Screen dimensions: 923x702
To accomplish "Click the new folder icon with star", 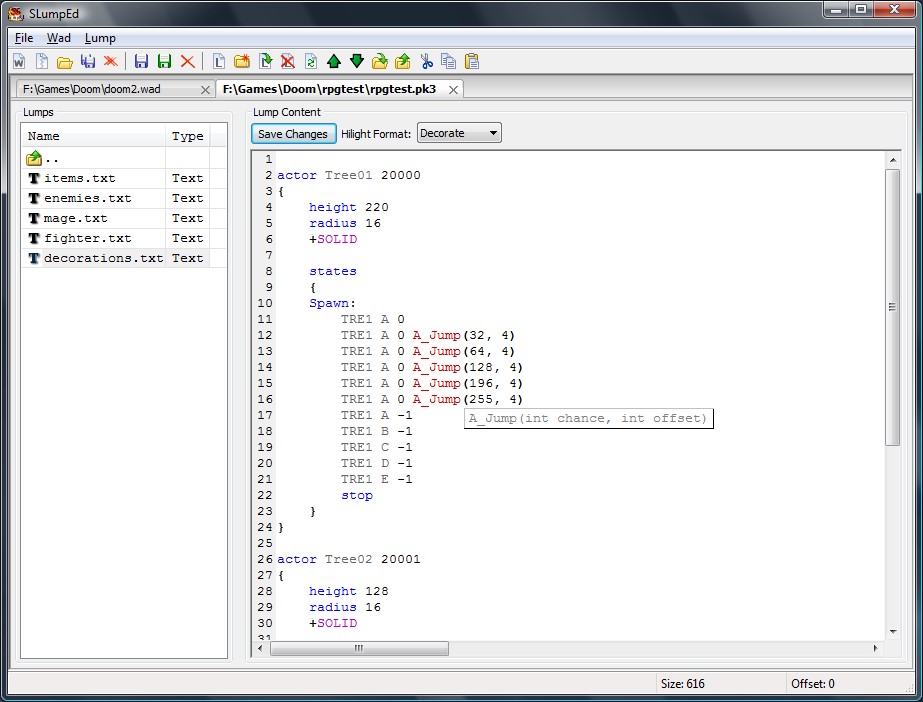I will pos(243,61).
